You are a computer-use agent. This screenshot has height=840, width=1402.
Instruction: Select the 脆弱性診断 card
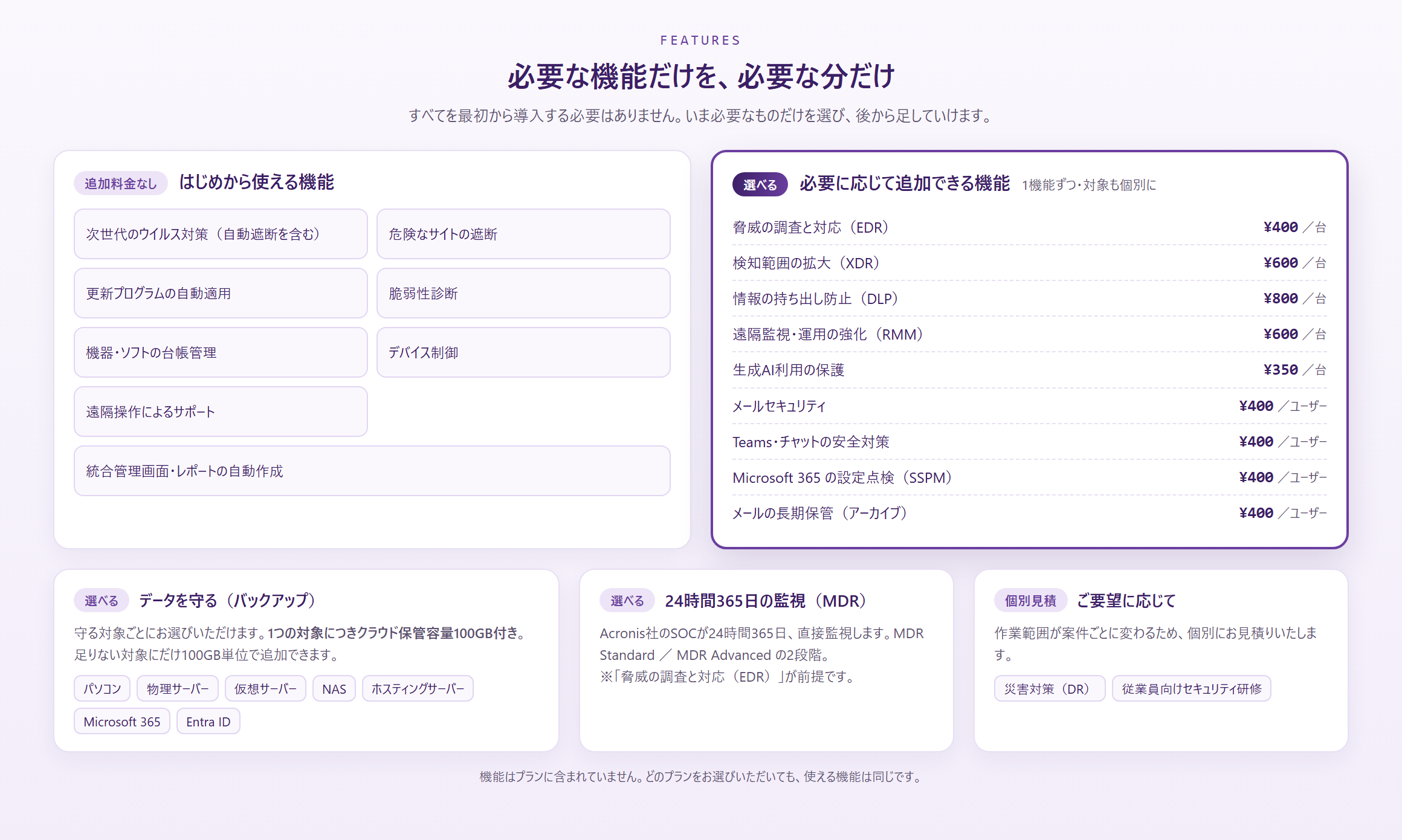[523, 293]
